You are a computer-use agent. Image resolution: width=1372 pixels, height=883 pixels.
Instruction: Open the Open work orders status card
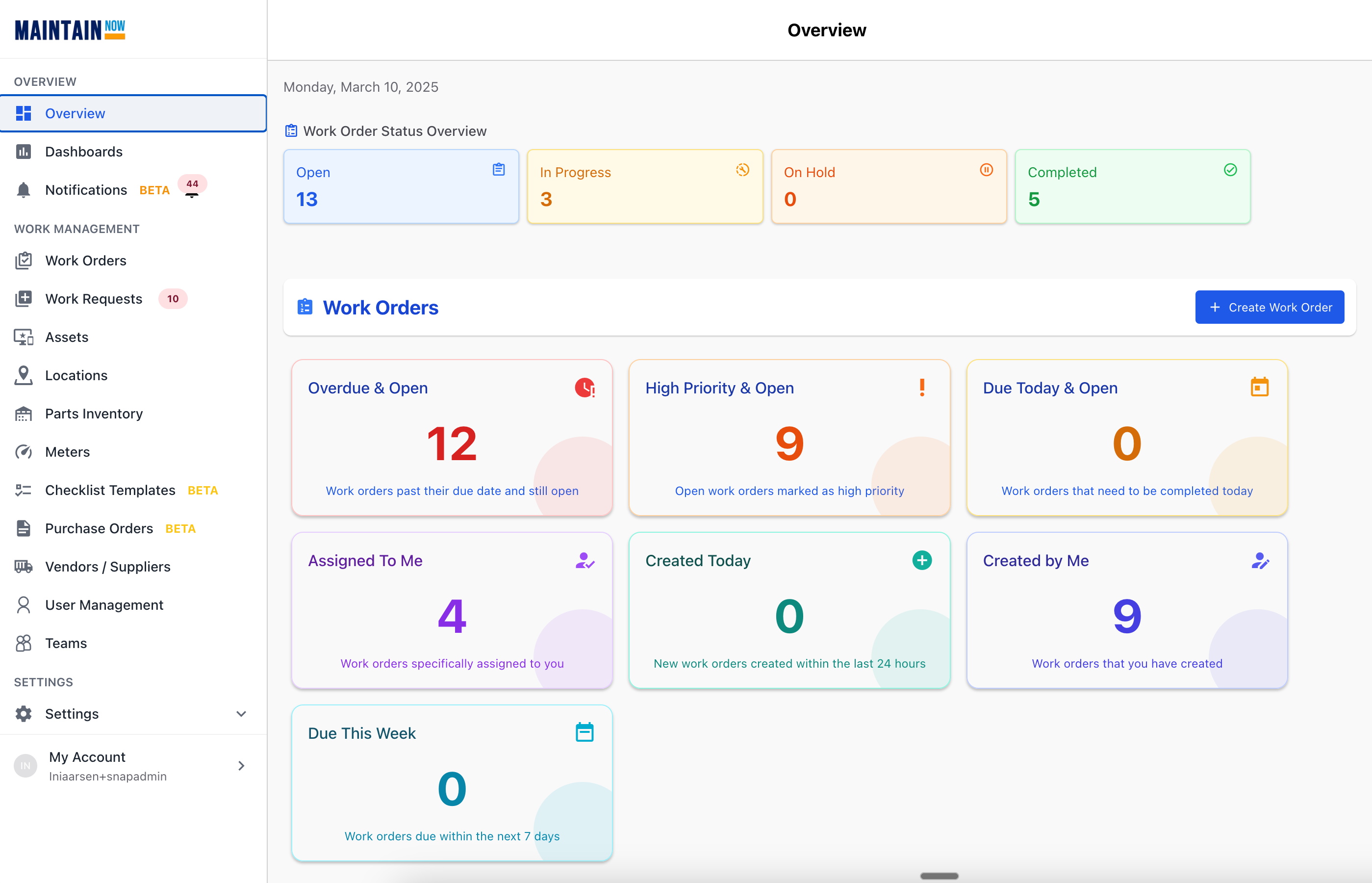401,186
